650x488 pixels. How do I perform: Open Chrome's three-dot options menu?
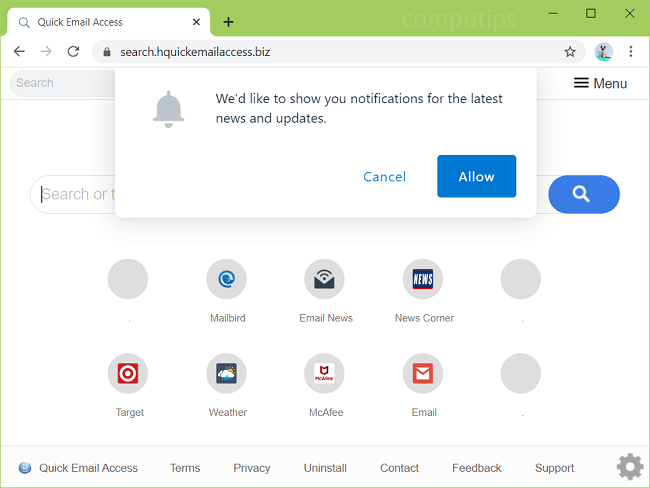pyautogui.click(x=631, y=51)
